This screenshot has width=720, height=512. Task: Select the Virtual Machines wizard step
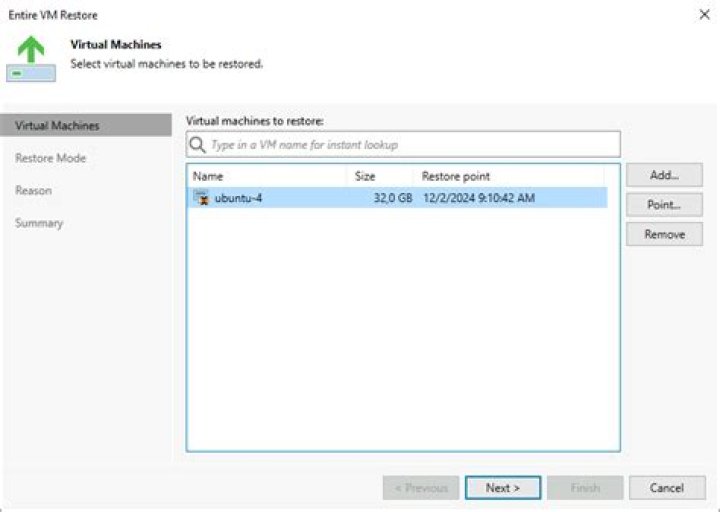point(86,125)
